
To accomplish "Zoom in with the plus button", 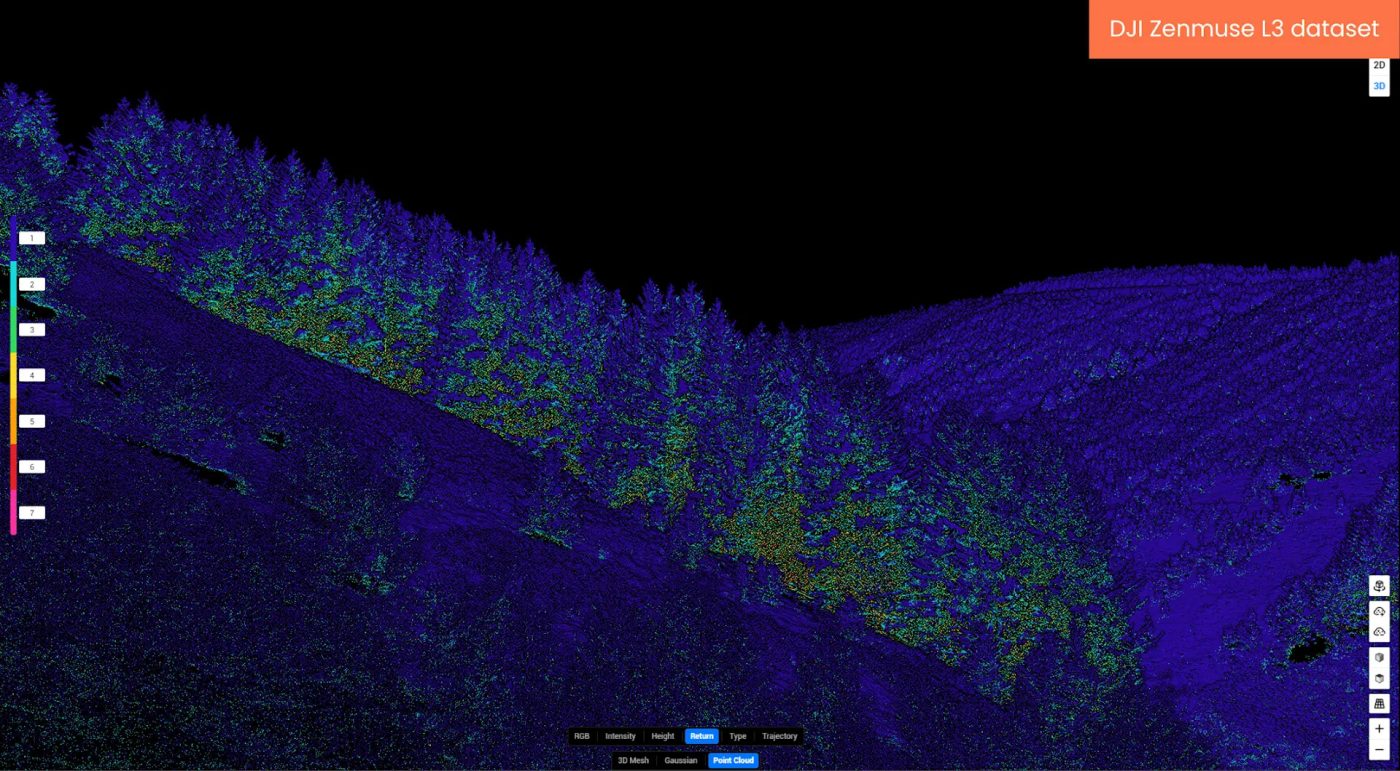I will pyautogui.click(x=1379, y=729).
